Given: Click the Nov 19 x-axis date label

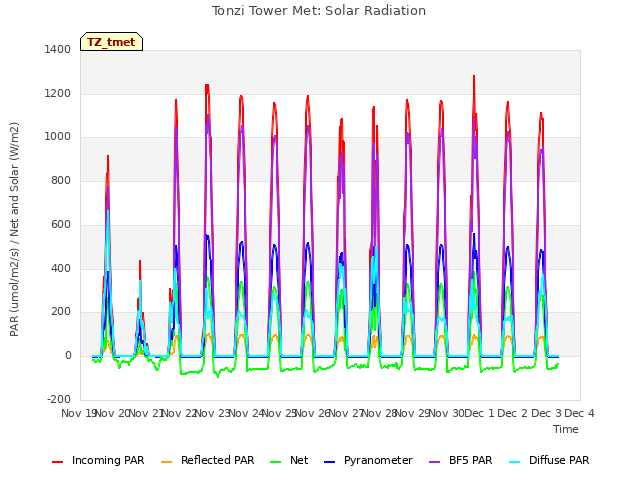Looking at the screenshot, I should click(x=78, y=413).
